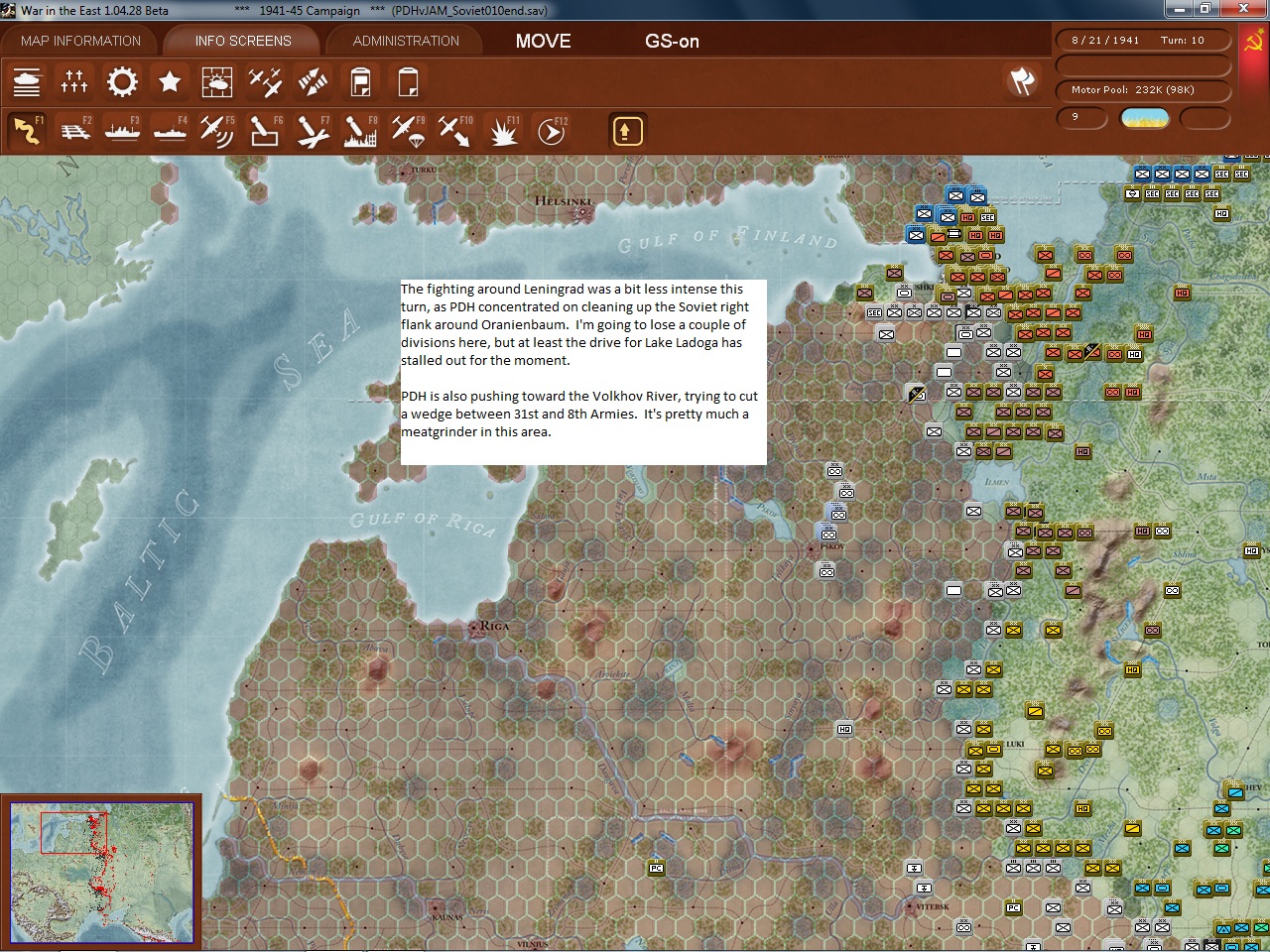Click the satellite-shaped info screen icon
The height and width of the screenshot is (952, 1270).
point(313,82)
